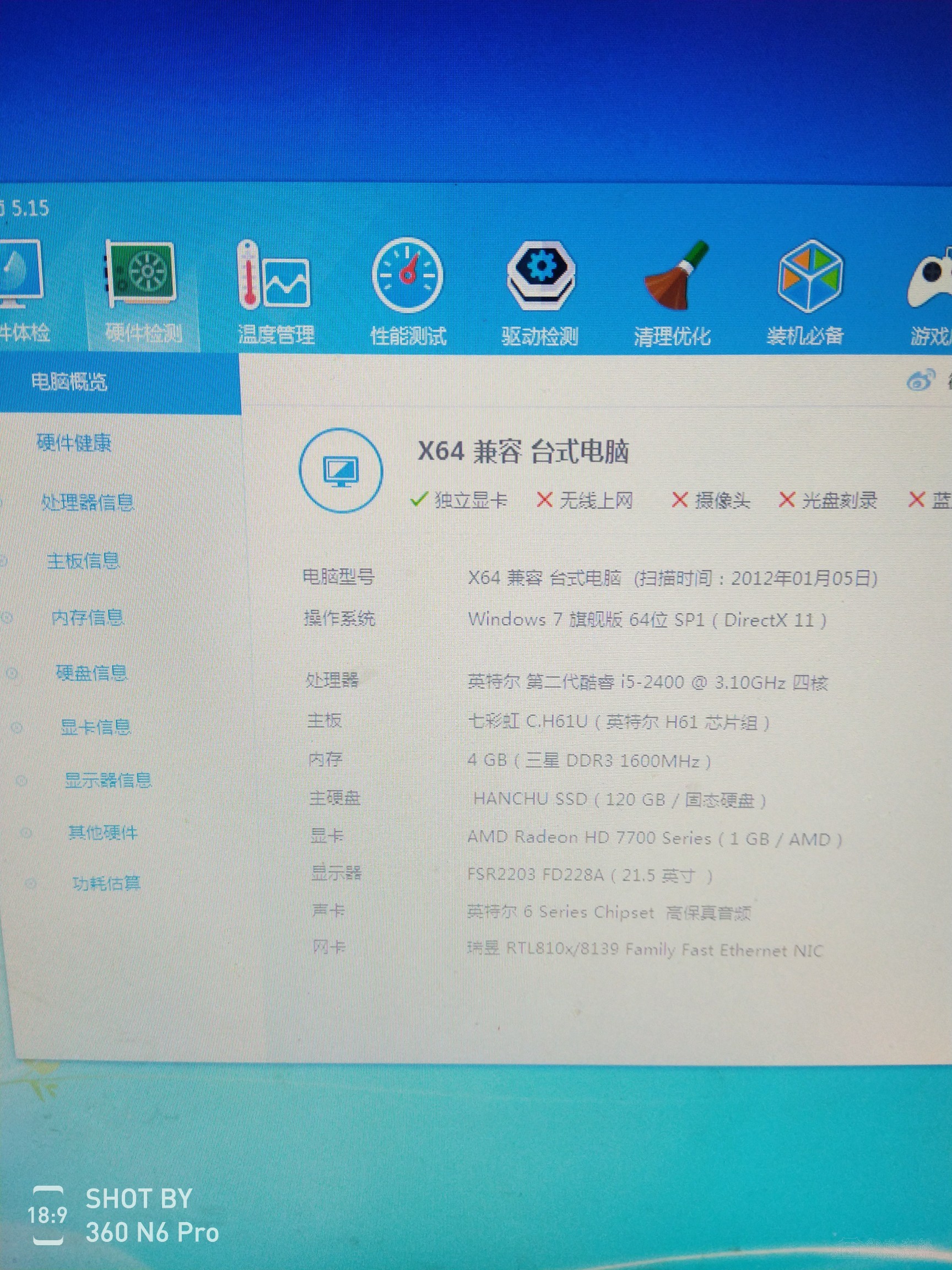Open 性能测试 speedometer gauge icon
Image resolution: width=952 pixels, height=1270 pixels.
pyautogui.click(x=407, y=277)
